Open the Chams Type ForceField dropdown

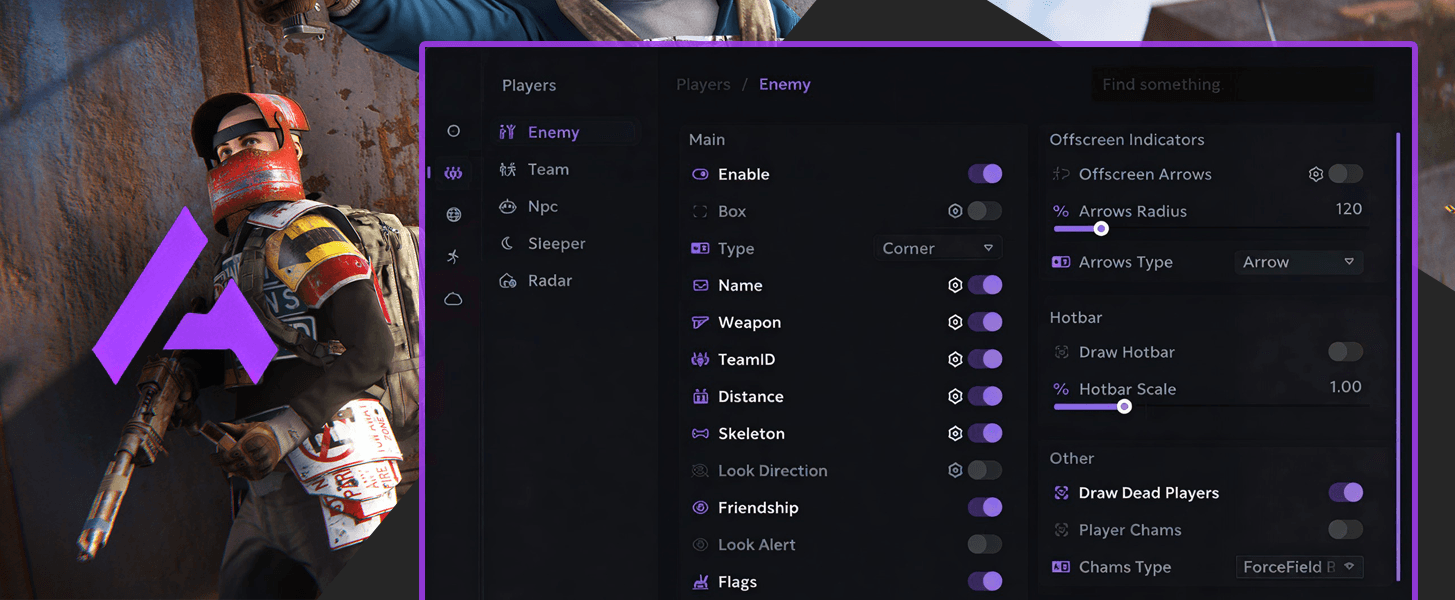(x=1299, y=567)
